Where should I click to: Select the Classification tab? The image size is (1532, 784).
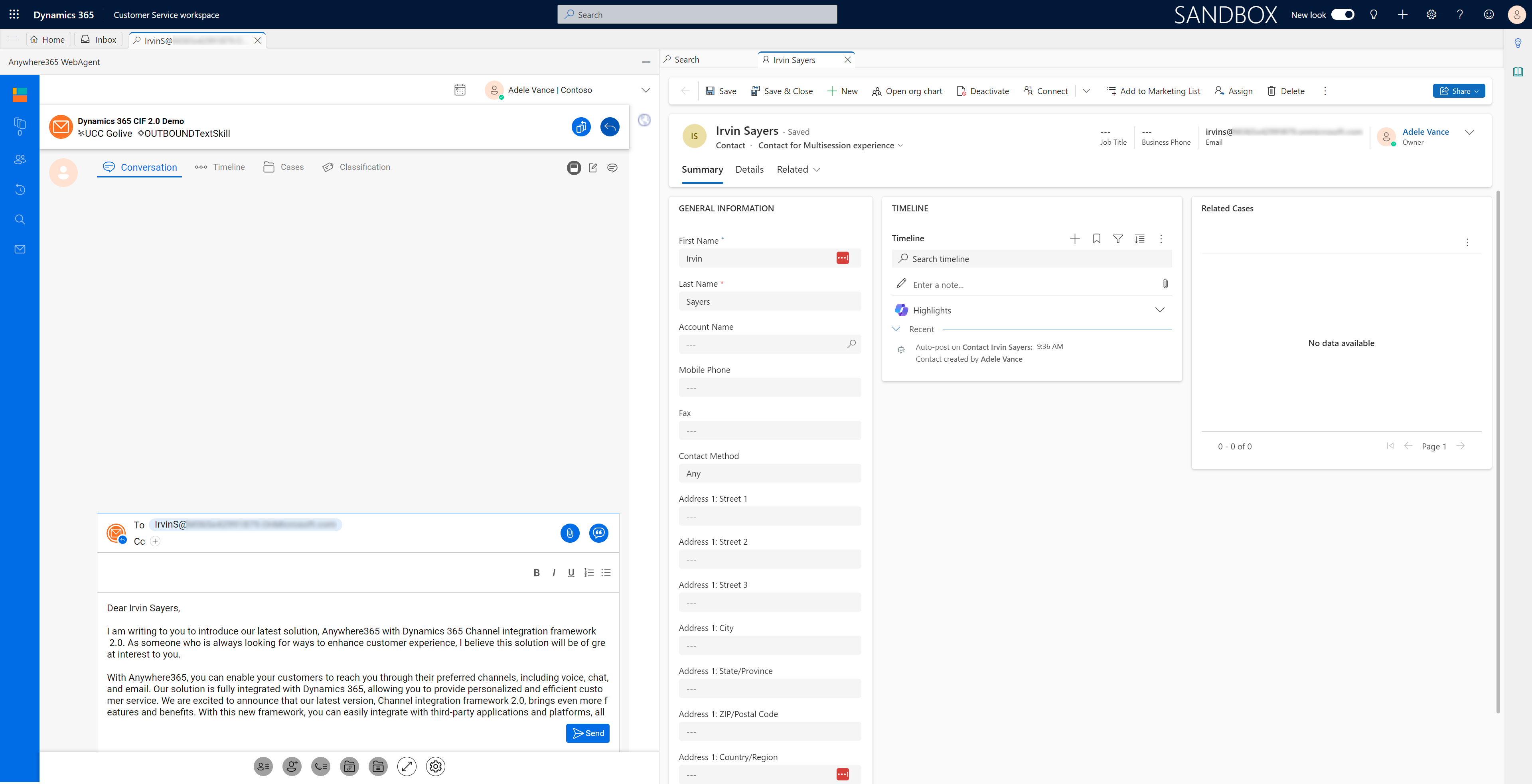click(x=356, y=167)
